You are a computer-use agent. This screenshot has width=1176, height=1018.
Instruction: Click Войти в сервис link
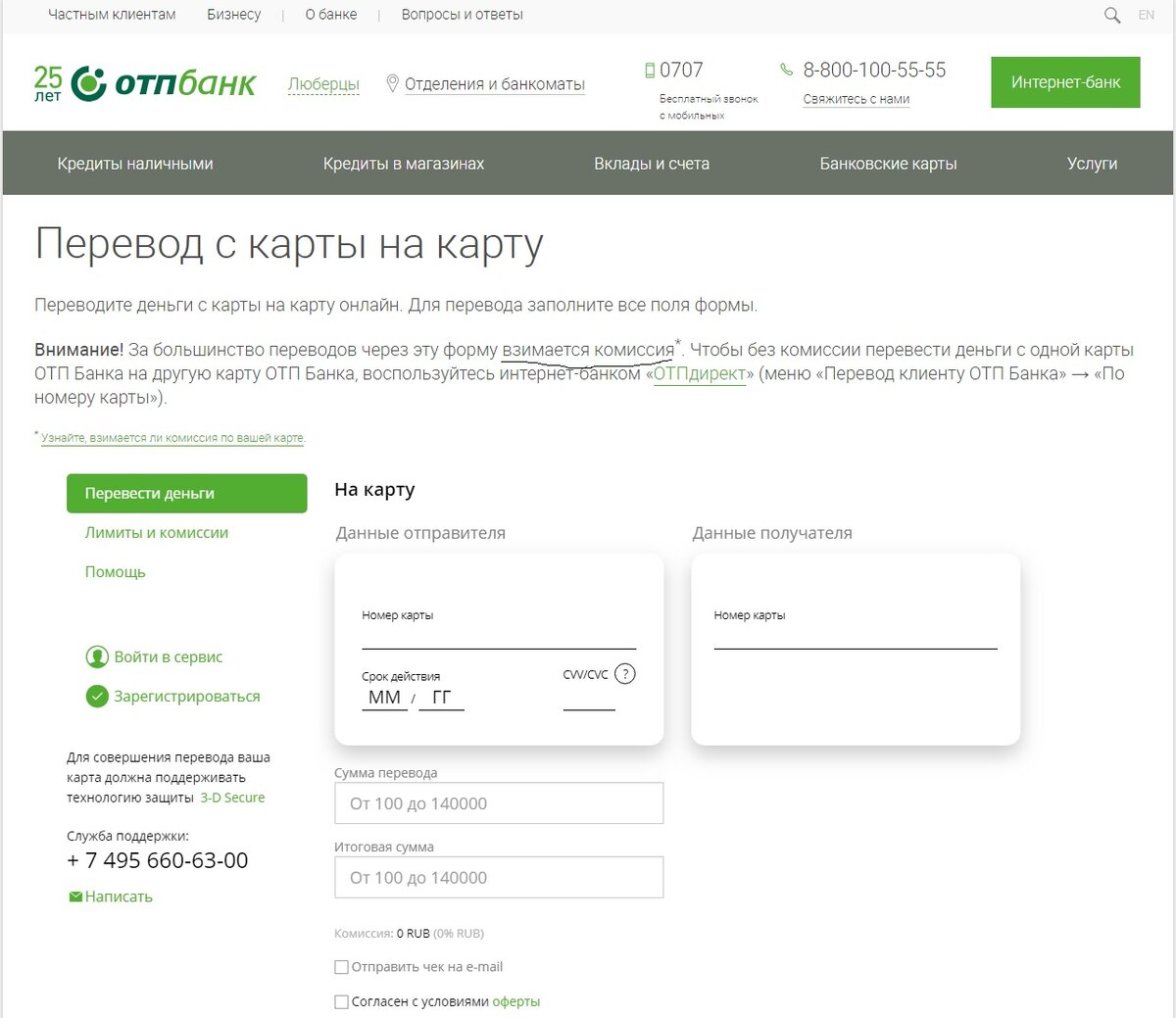pos(169,657)
